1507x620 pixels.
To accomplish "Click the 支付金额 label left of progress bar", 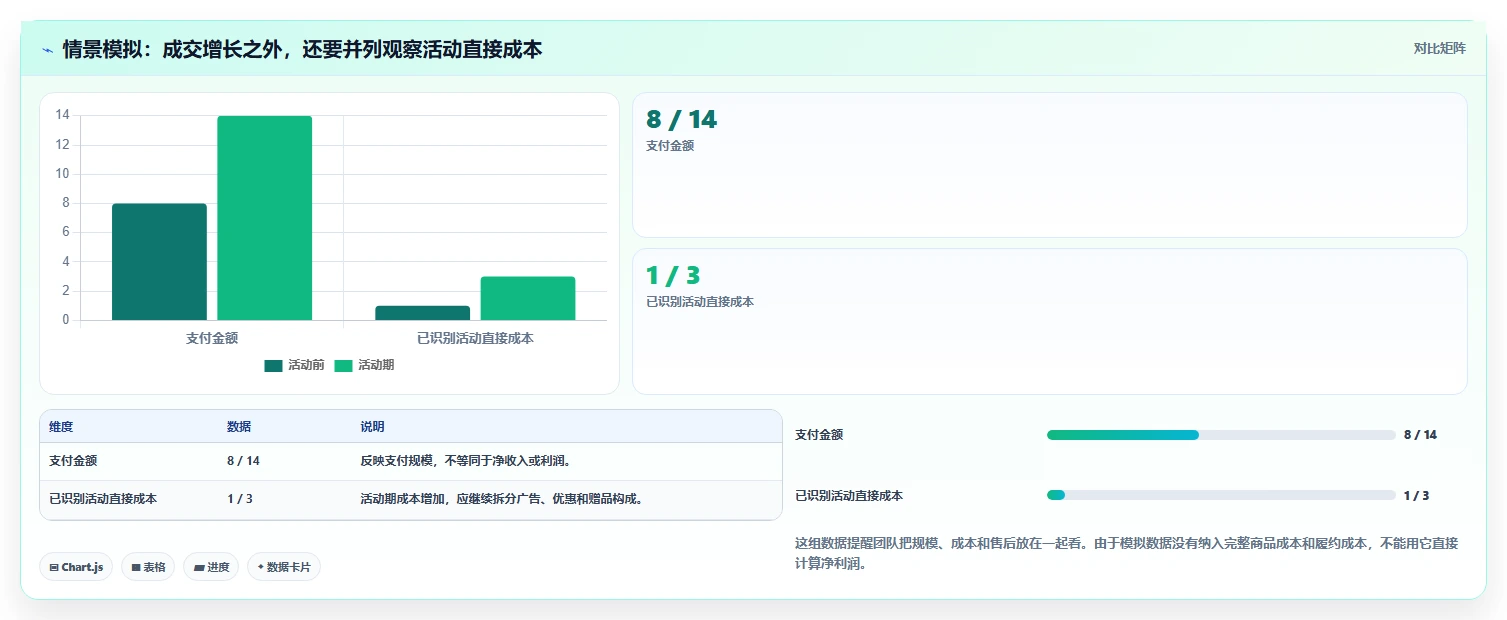I will click(x=819, y=435).
